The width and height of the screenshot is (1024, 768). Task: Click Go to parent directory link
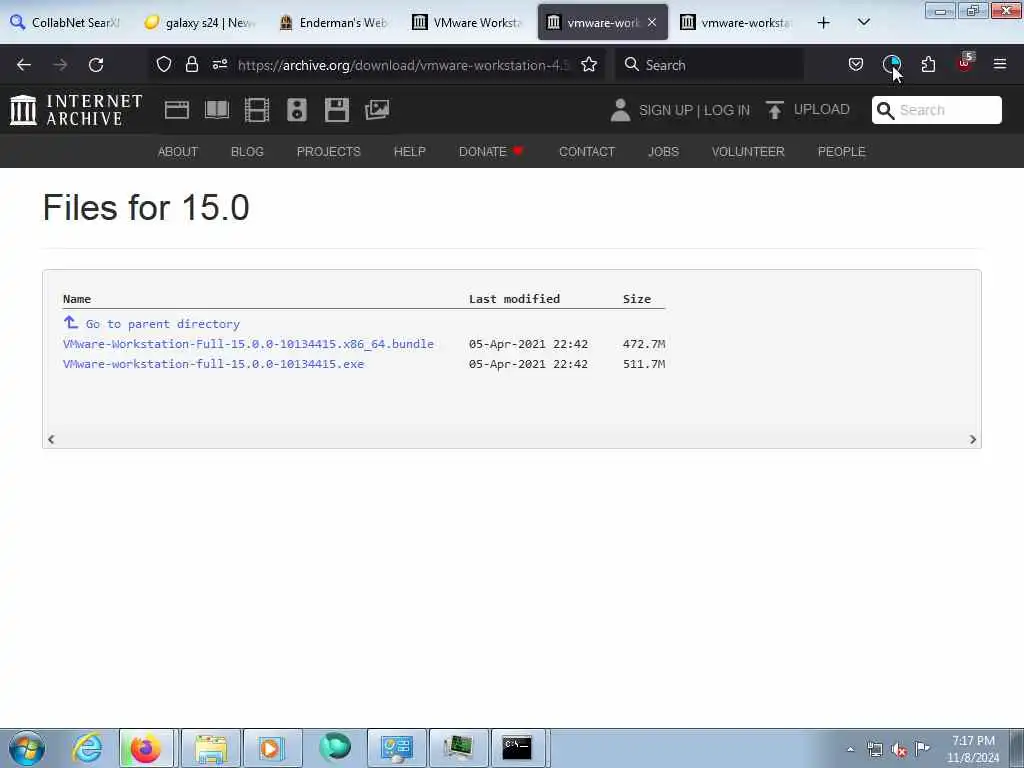pyautogui.click(x=163, y=324)
